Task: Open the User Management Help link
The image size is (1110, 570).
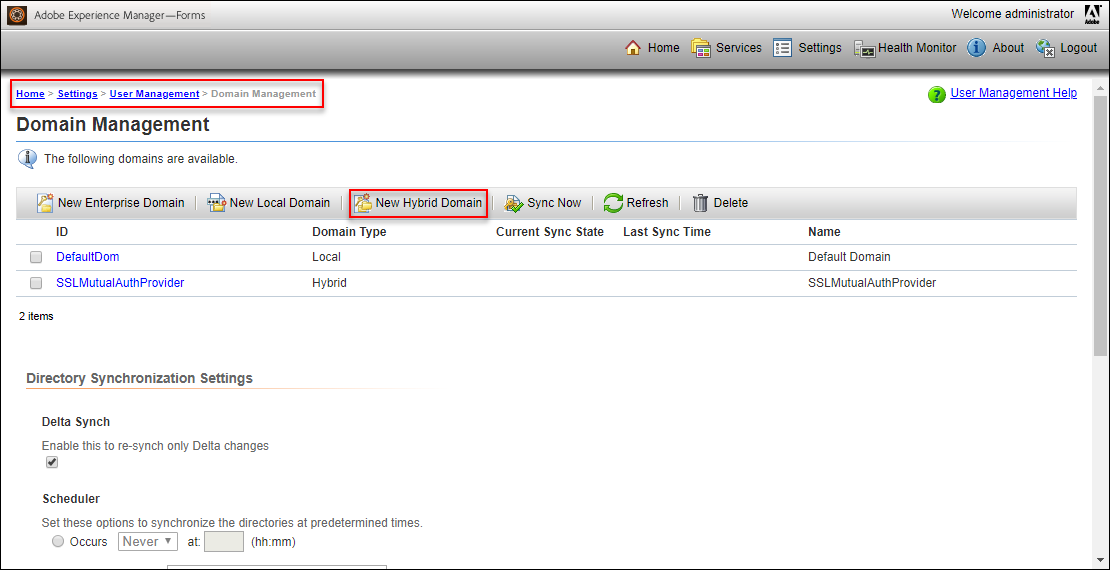Action: point(1014,93)
